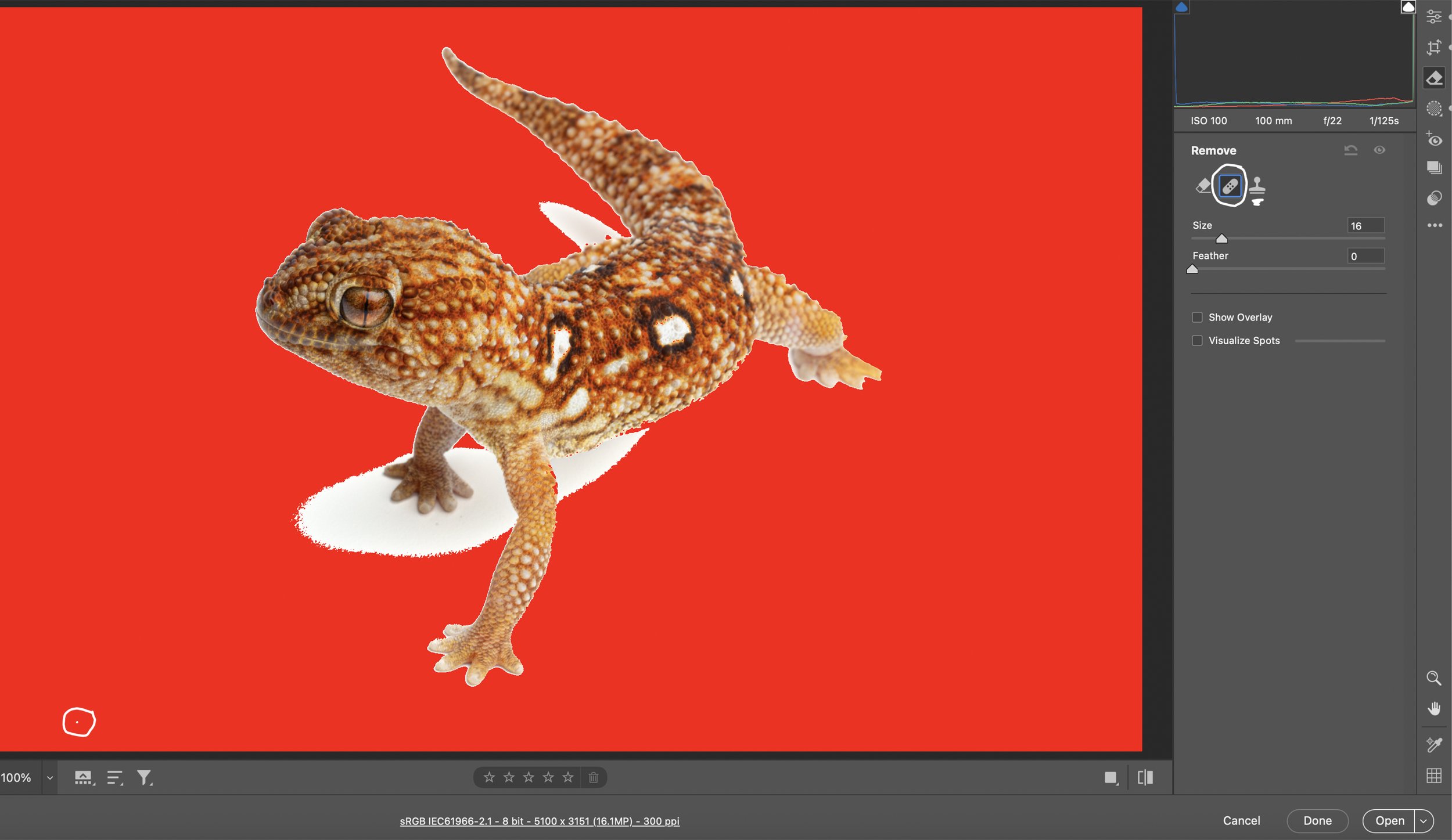
Task: Open the zoom level dropdown arrow
Action: click(50, 778)
